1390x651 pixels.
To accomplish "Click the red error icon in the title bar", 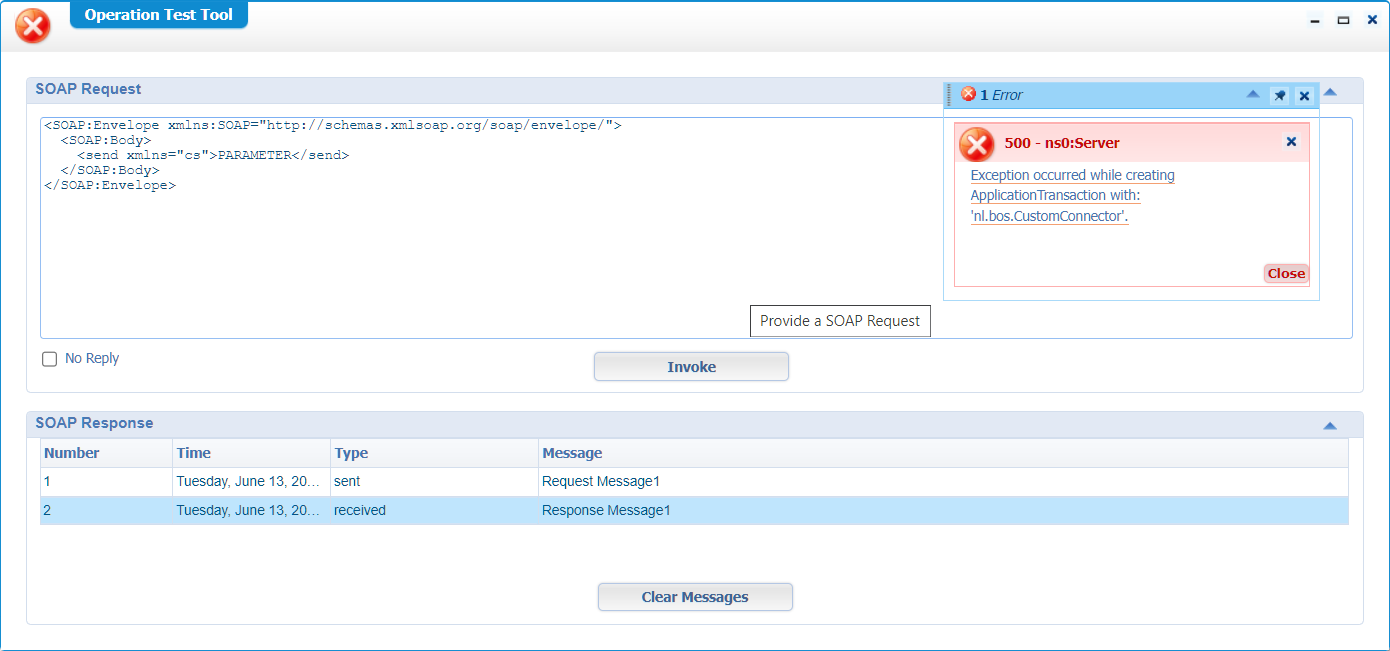I will point(33,26).
